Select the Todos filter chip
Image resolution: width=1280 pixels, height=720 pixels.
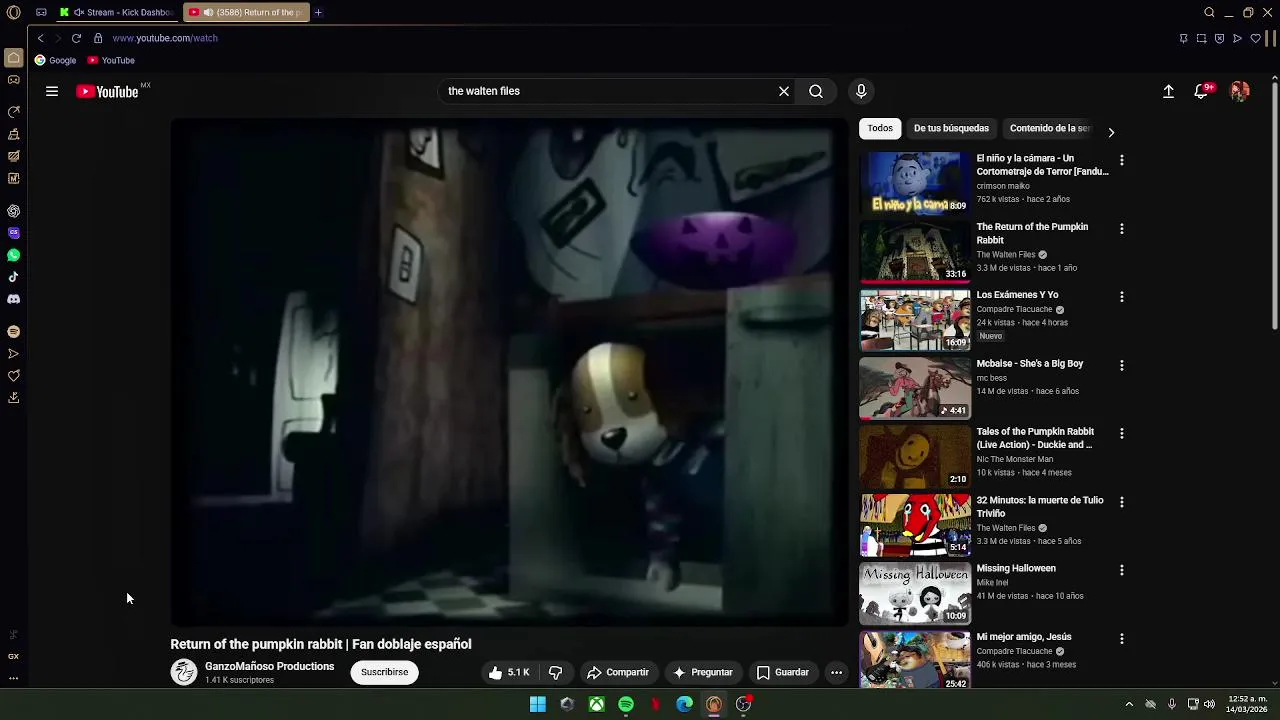tap(880, 128)
